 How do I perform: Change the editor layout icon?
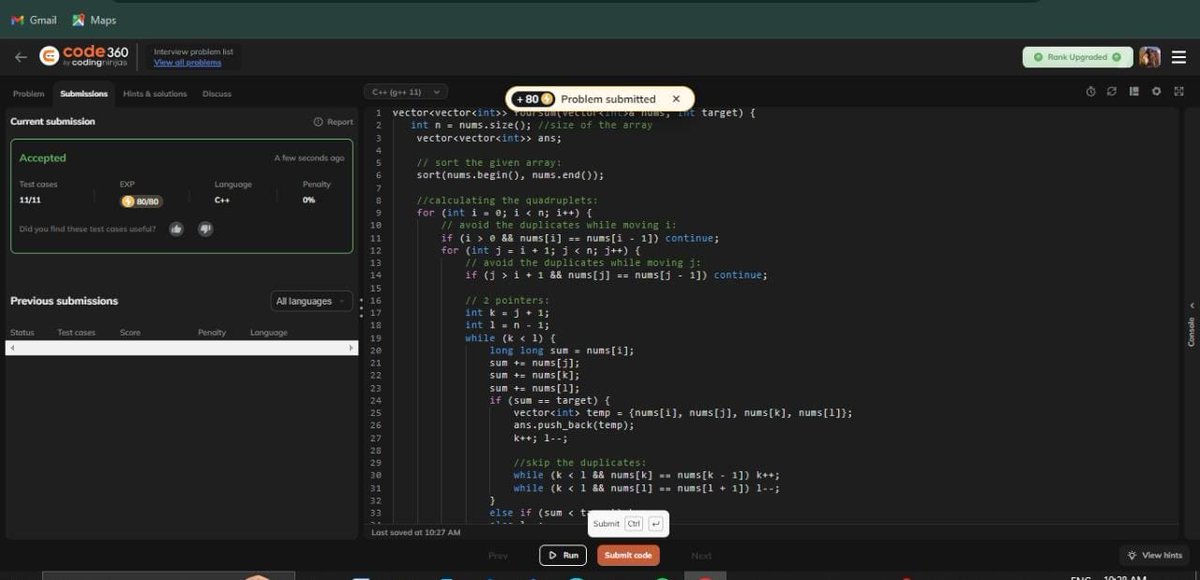point(1134,92)
